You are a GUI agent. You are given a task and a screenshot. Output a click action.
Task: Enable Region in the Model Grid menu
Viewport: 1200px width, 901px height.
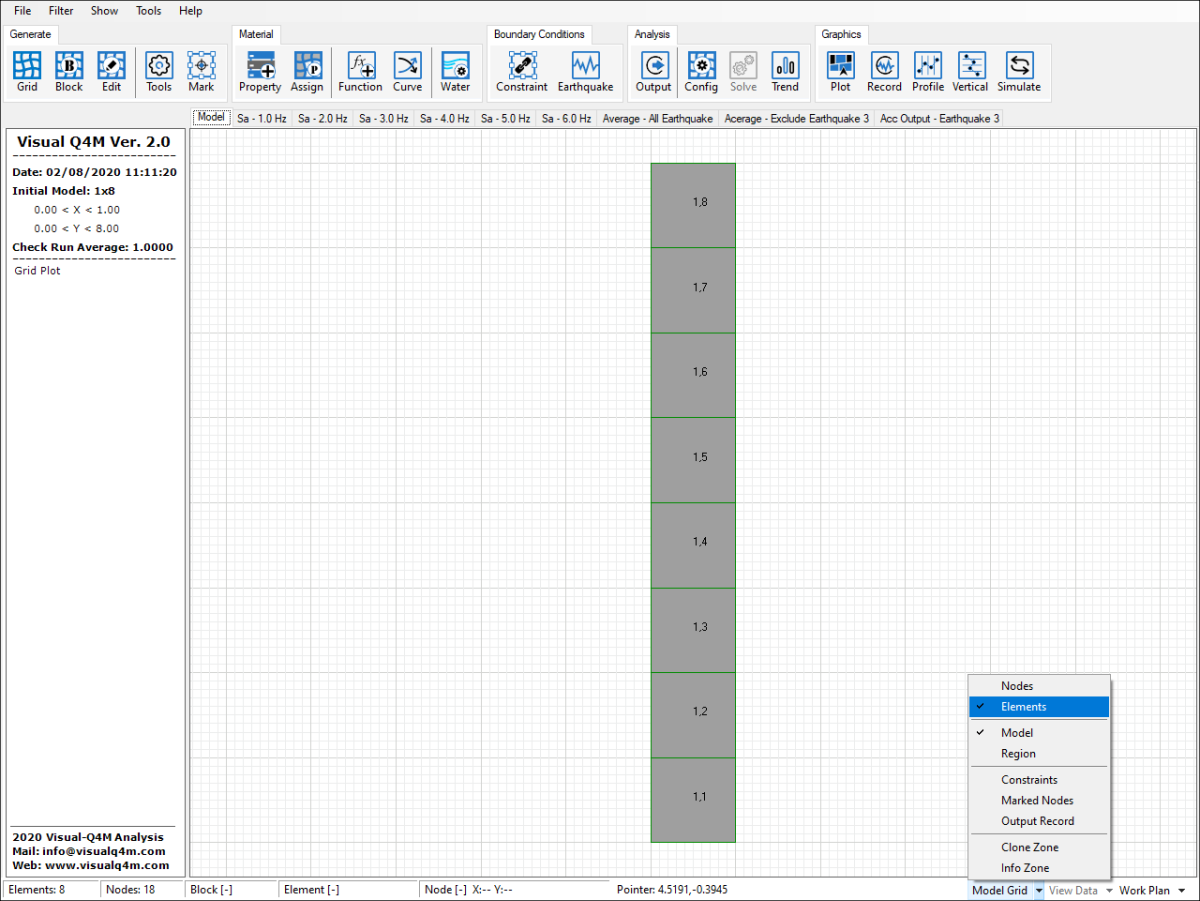[x=1039, y=754]
